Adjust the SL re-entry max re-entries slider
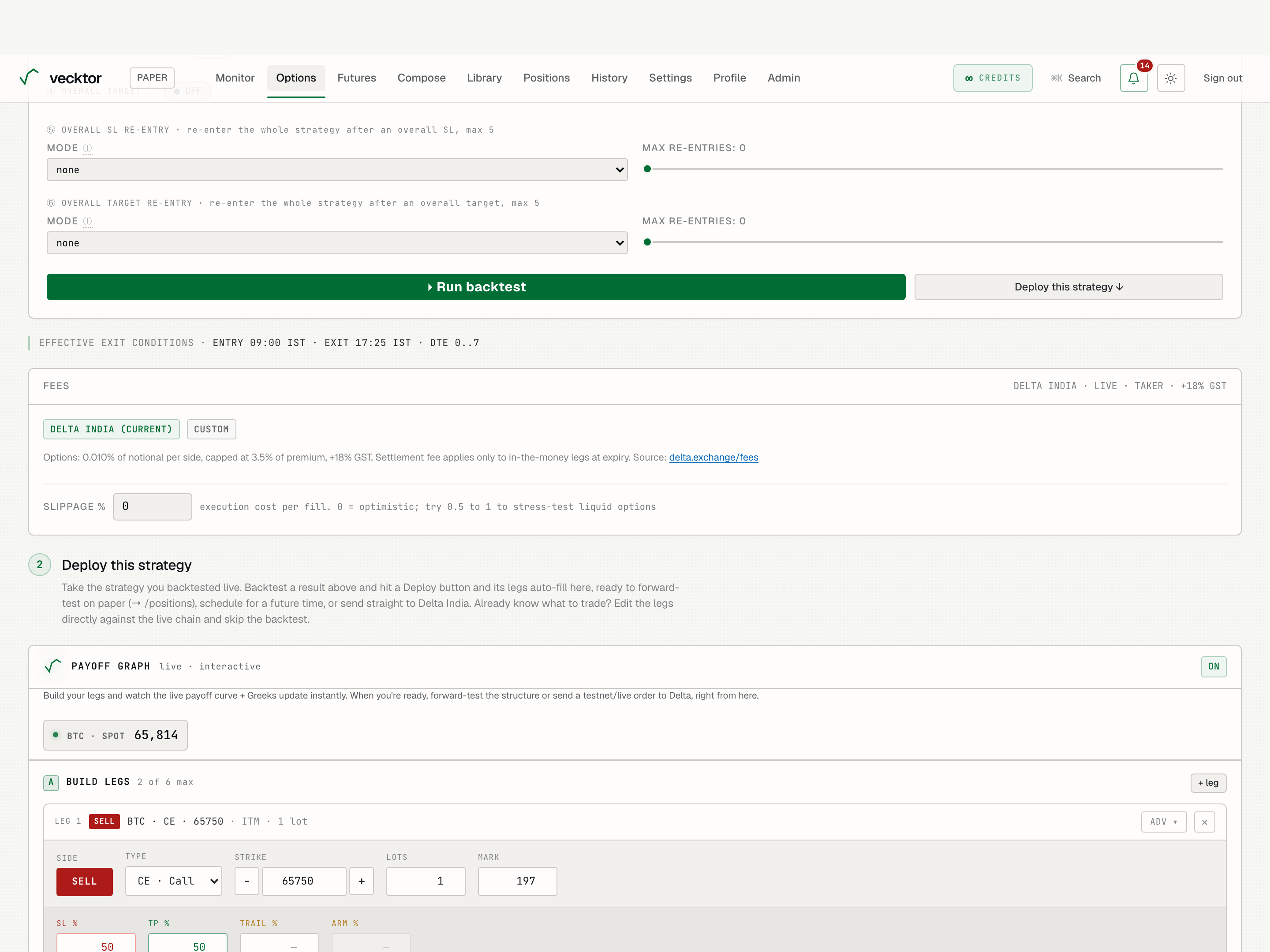Screen dimensions: 1270x952 pos(933,169)
